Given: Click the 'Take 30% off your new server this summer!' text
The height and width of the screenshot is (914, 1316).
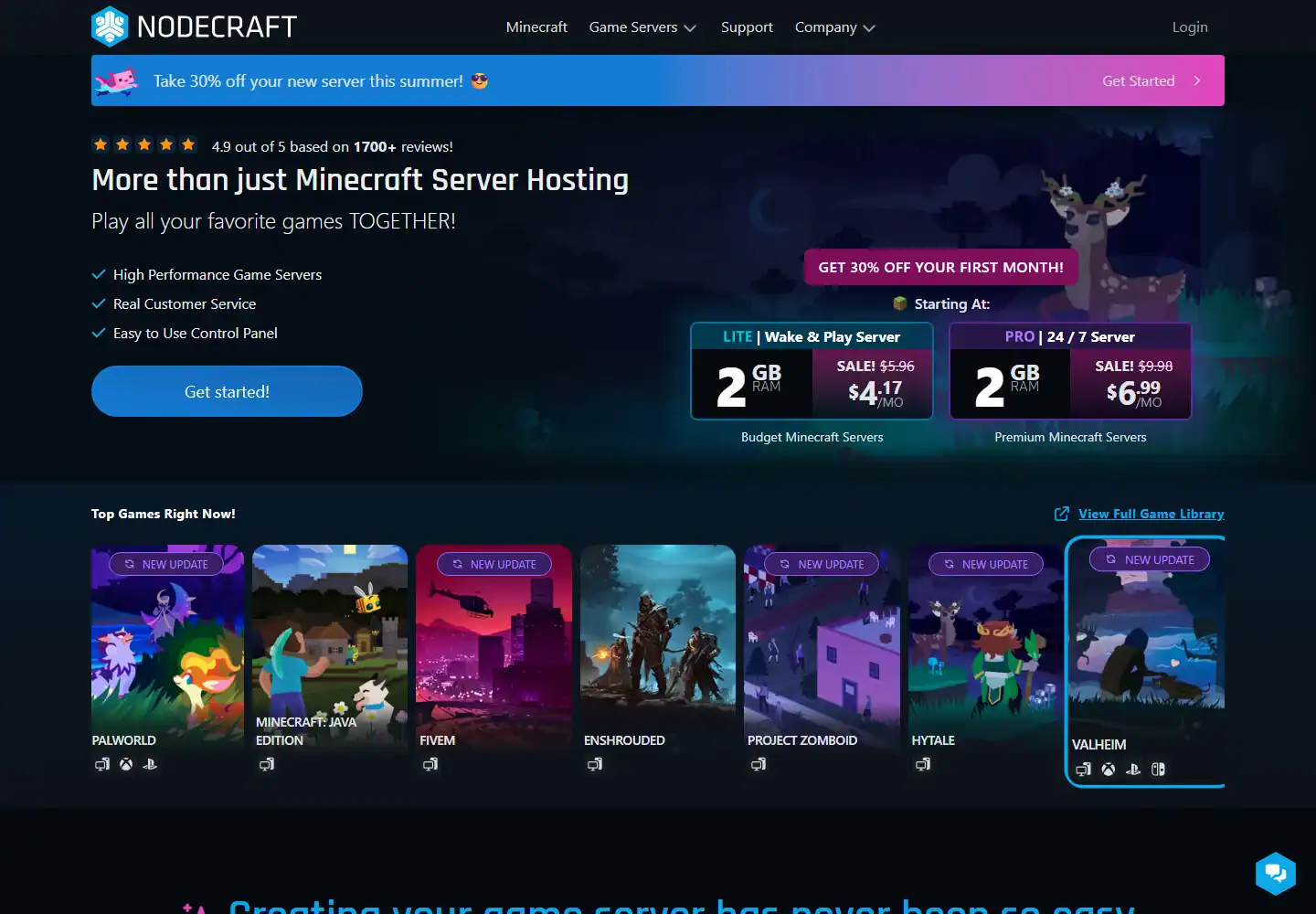Looking at the screenshot, I should click(308, 80).
